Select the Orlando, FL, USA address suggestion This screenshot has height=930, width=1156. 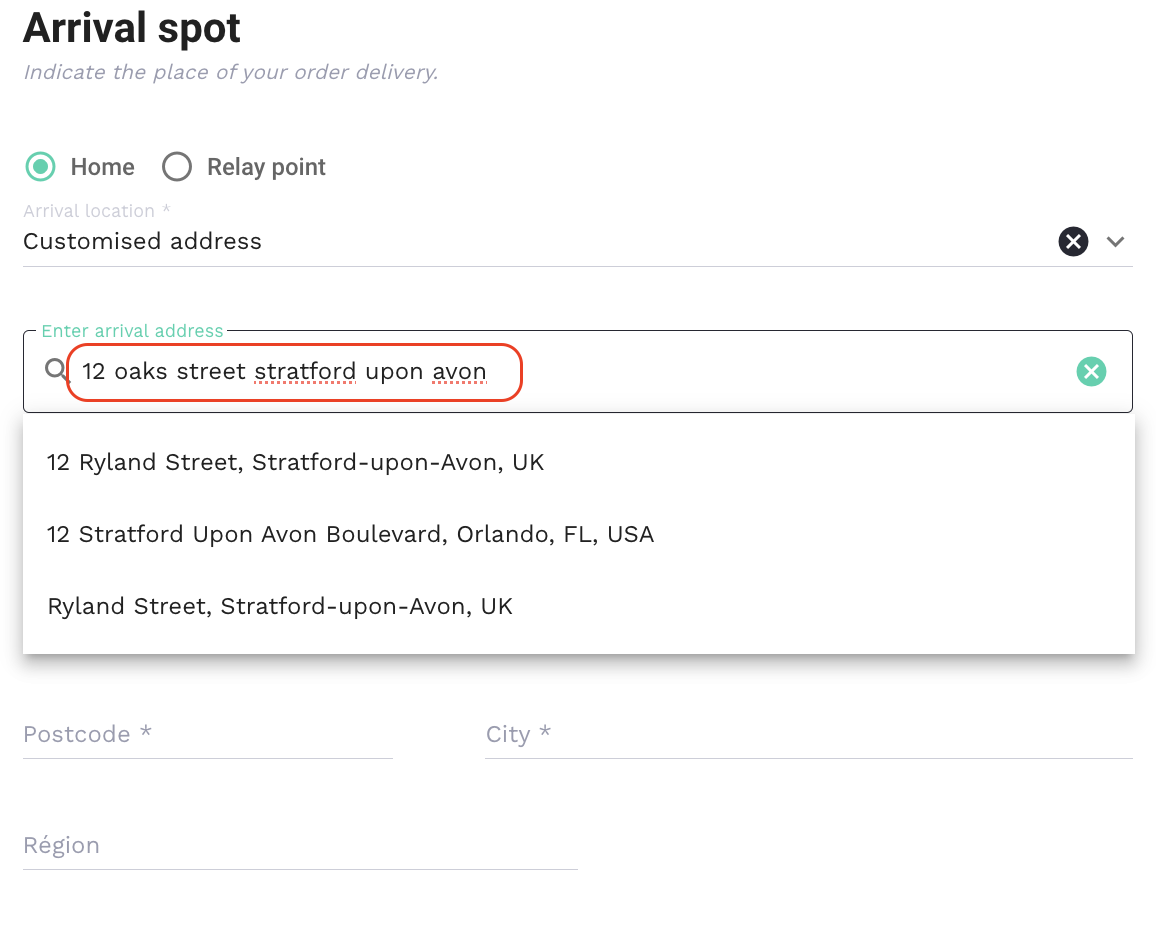pos(350,534)
